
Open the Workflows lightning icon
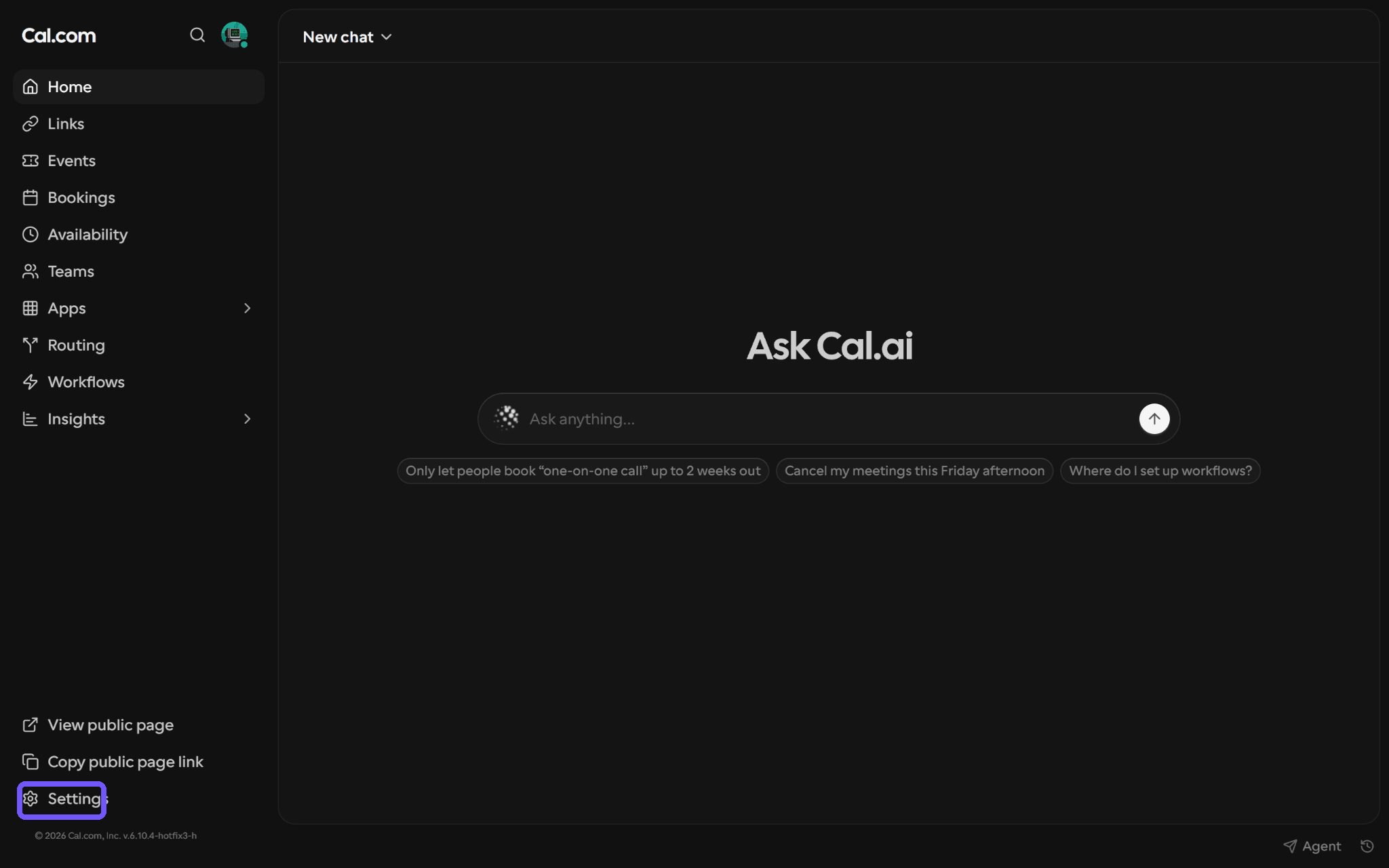(x=30, y=382)
